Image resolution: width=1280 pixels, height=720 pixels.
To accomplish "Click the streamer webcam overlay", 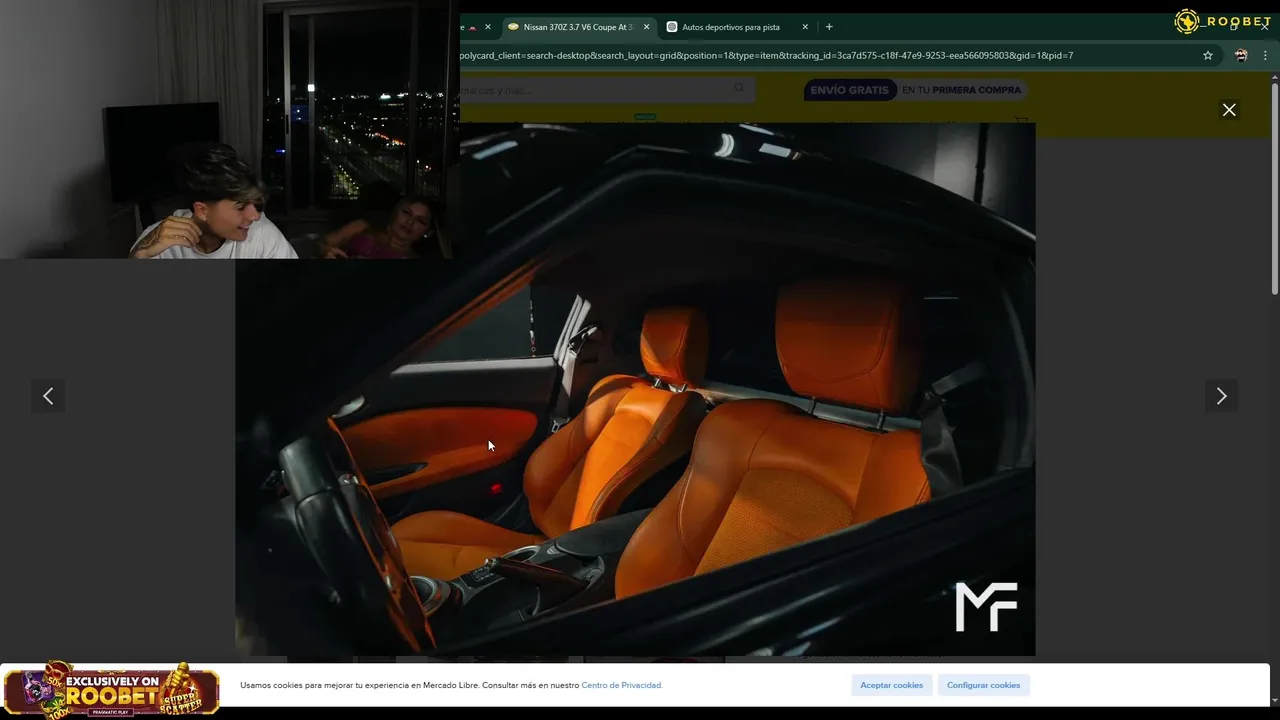I will 230,130.
